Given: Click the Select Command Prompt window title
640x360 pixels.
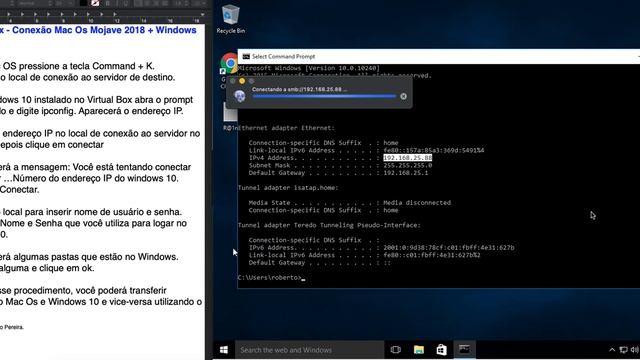Looking at the screenshot, I should (283, 56).
